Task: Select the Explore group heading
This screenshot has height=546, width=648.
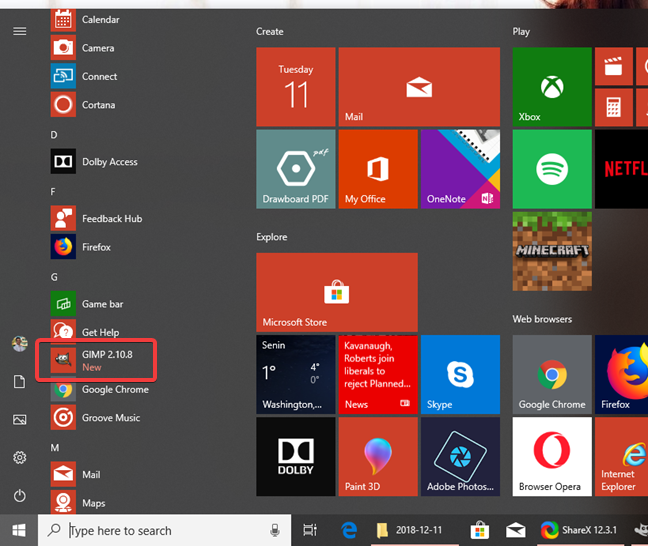Action: pyautogui.click(x=272, y=237)
